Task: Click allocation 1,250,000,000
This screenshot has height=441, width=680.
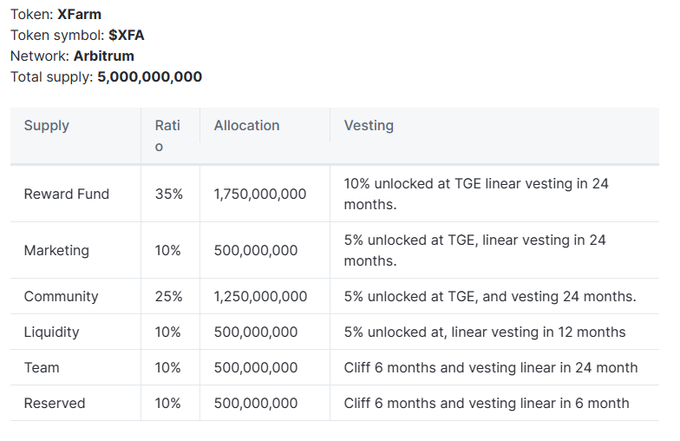Action: (x=261, y=296)
